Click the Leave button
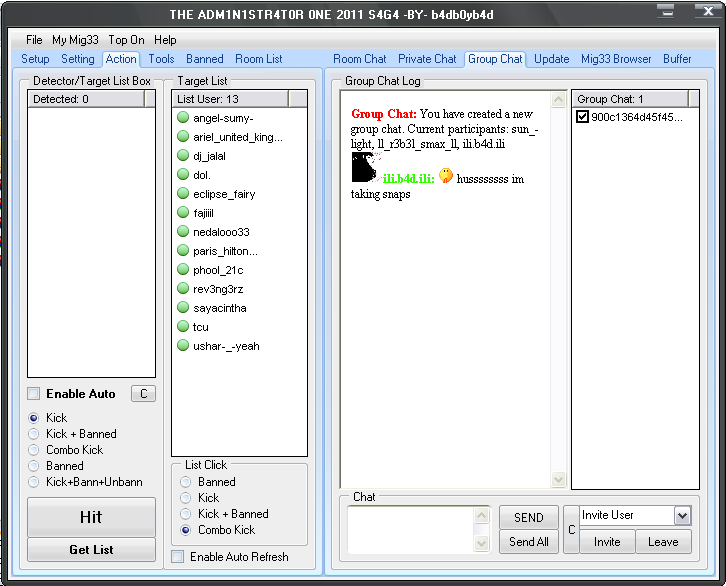The width and height of the screenshot is (726, 586). tap(663, 542)
